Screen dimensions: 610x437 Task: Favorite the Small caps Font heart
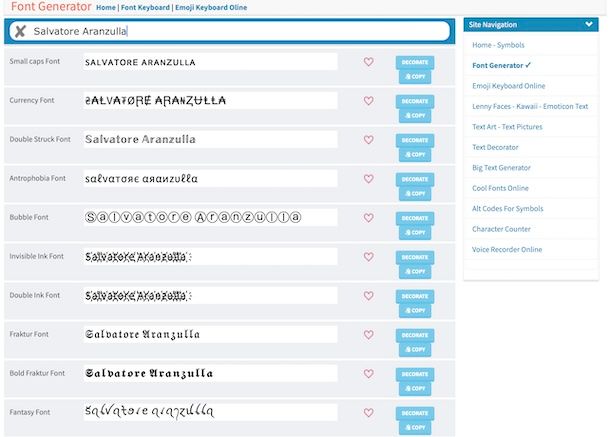point(368,62)
